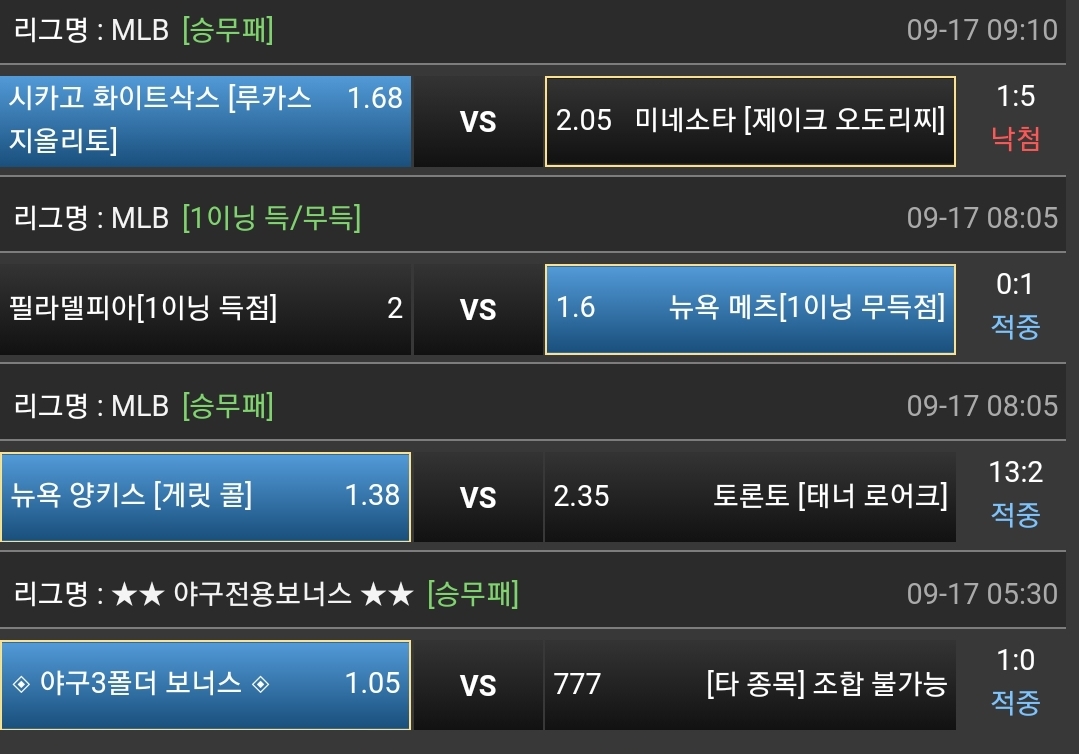Screen dimensions: 1079x754
Task: Select Minnesota at odds 2.05
Action: (x=750, y=121)
